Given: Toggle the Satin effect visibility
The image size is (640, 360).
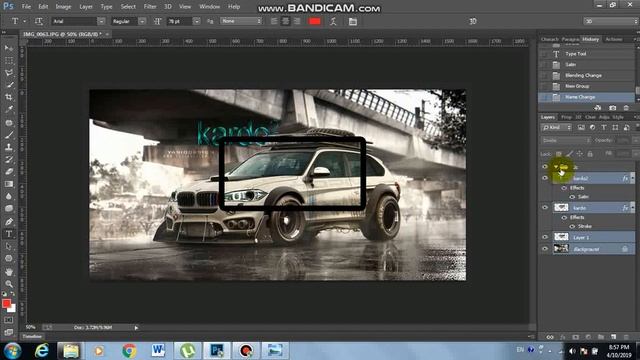Looking at the screenshot, I should point(572,197).
